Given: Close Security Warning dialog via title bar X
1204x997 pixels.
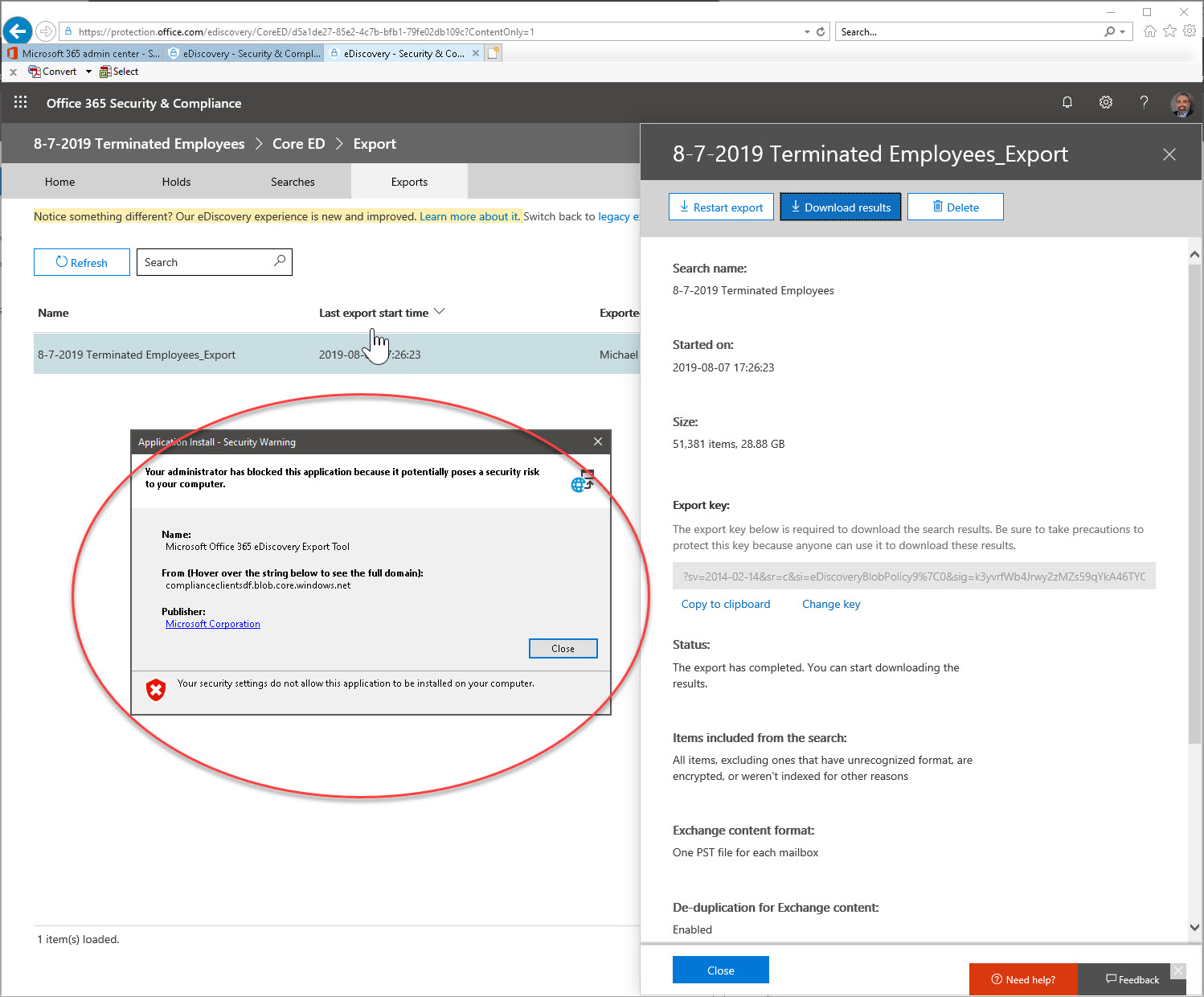Looking at the screenshot, I should [597, 441].
